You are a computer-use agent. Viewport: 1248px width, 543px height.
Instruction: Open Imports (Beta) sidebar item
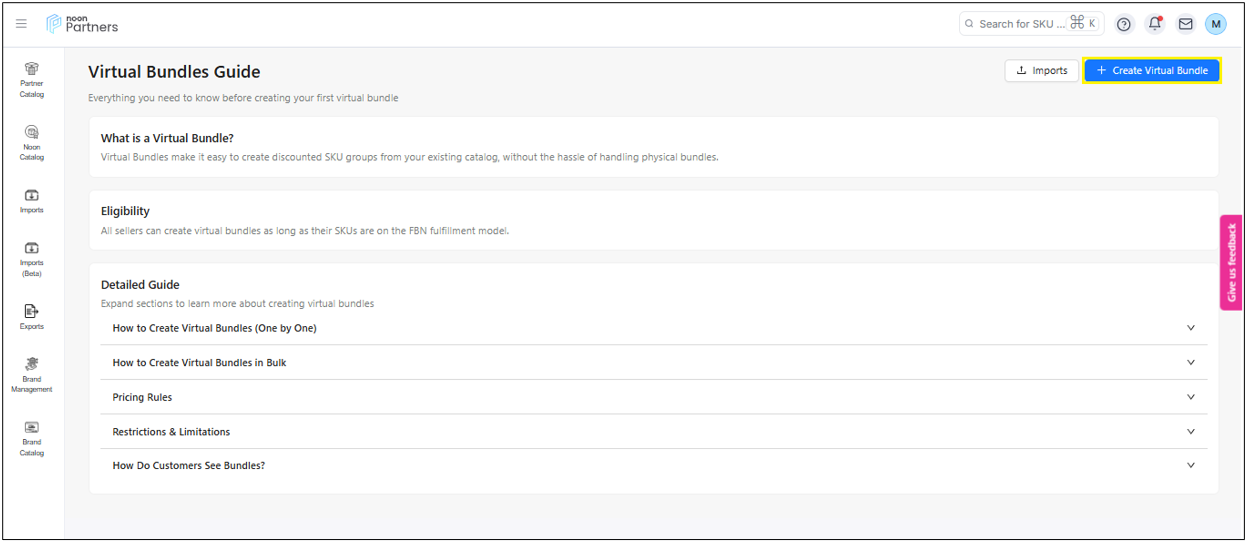32,259
